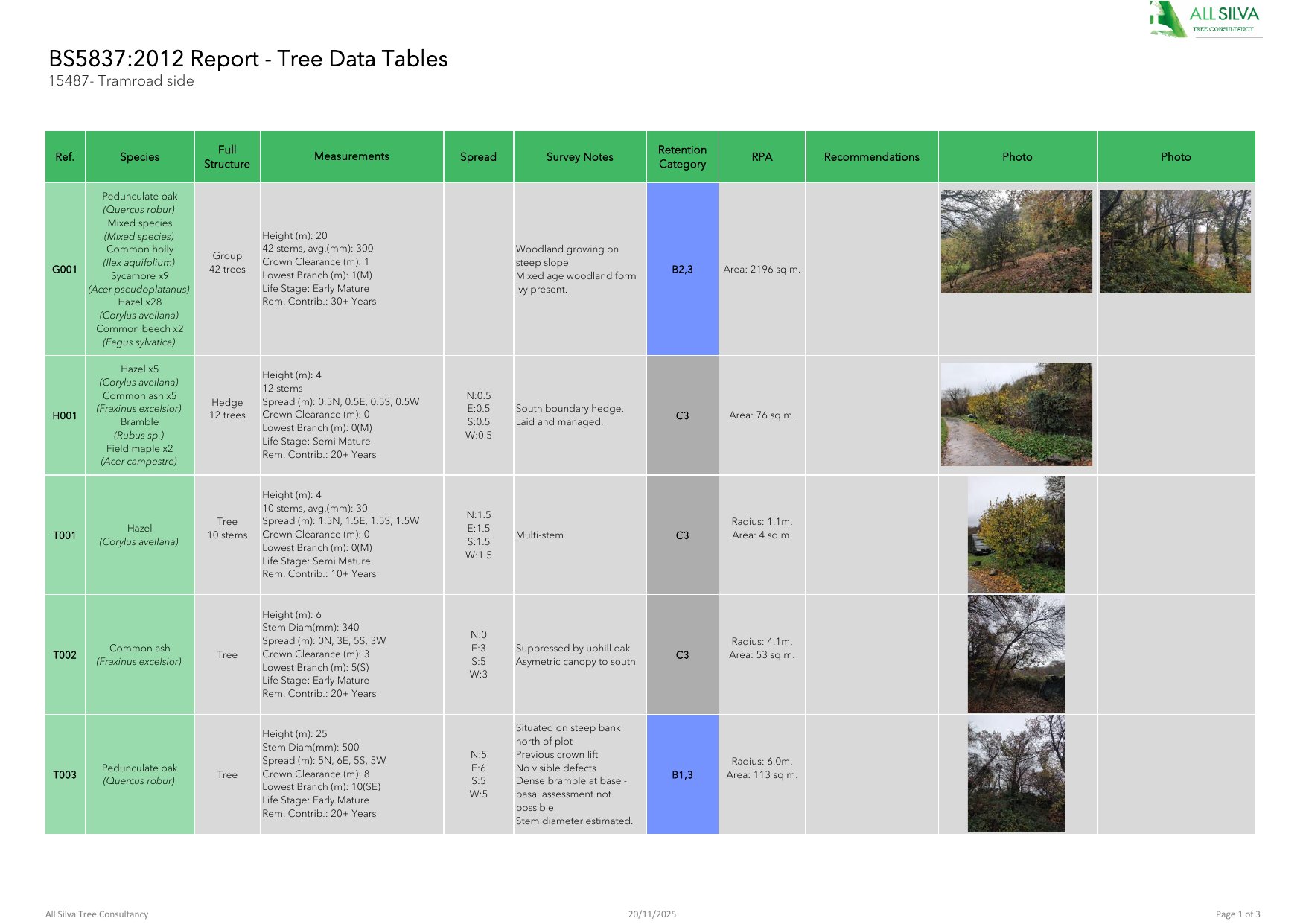The height and width of the screenshot is (924, 1306).
Task: Open the first G001 woodland photo
Action: coord(1016,241)
